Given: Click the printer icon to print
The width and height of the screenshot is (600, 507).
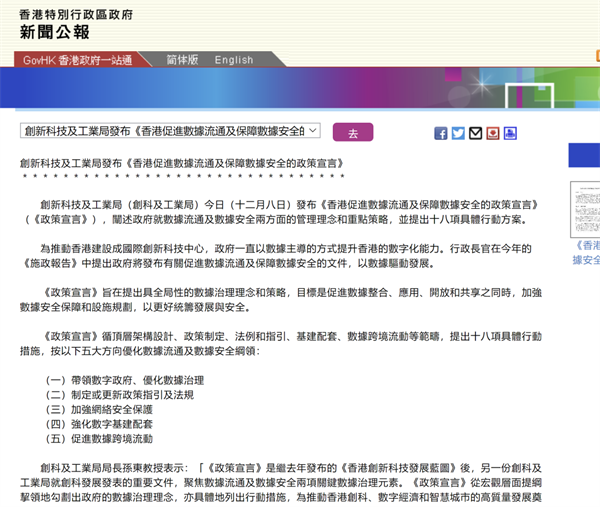Looking at the screenshot, I should (510, 133).
